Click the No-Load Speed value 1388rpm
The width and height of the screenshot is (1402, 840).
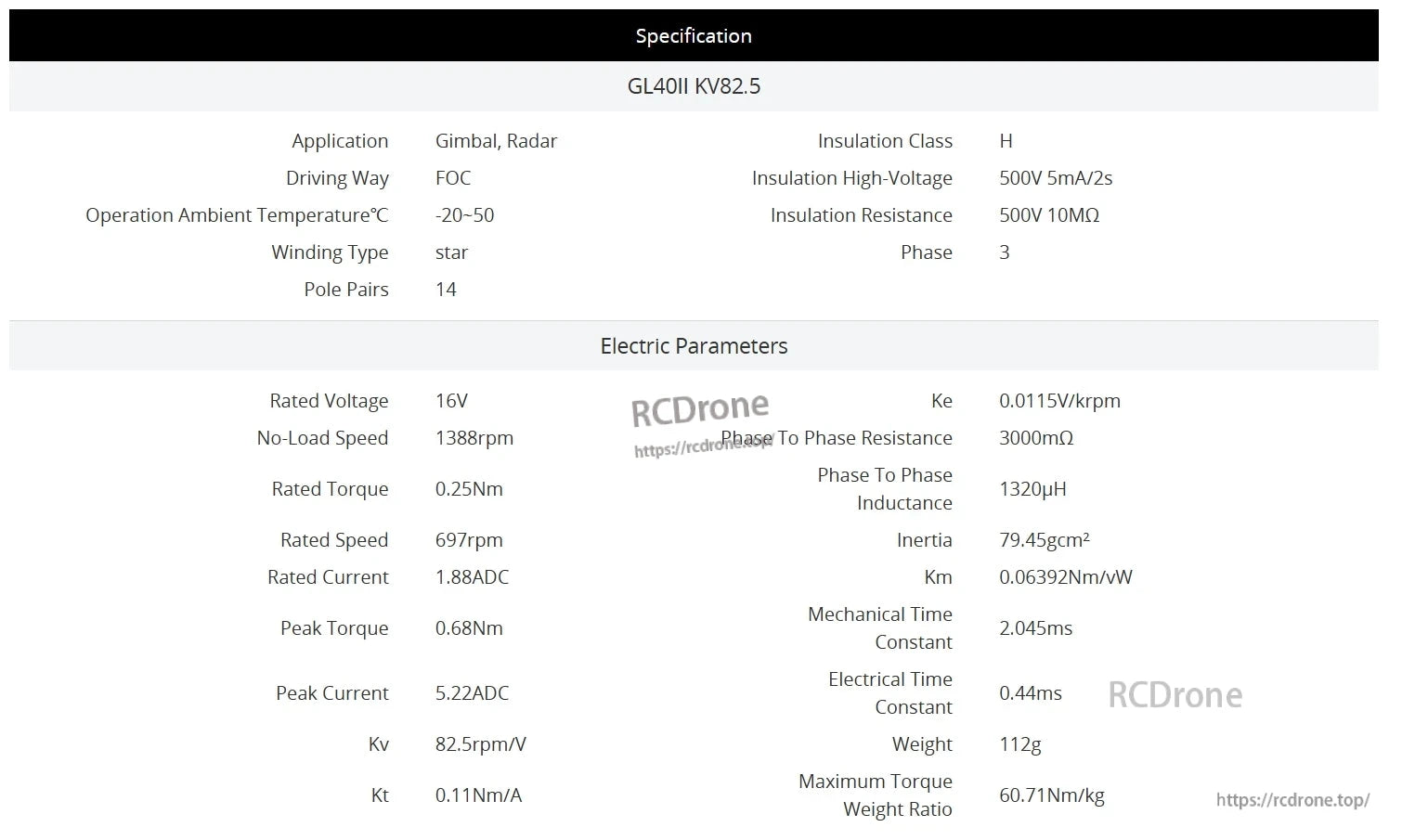click(474, 438)
